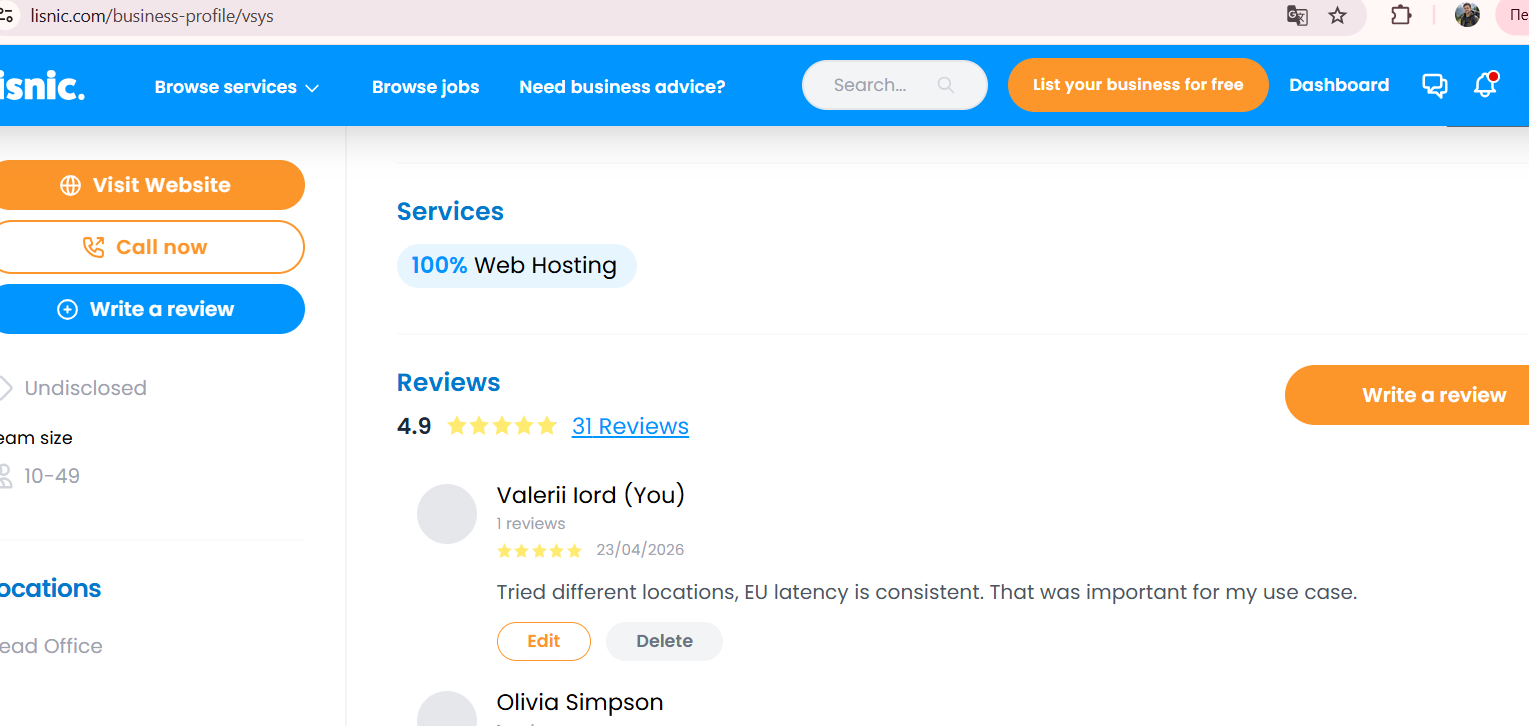The width and height of the screenshot is (1529, 726).
Task: Click the translate page icon in address bar
Action: point(1297,15)
